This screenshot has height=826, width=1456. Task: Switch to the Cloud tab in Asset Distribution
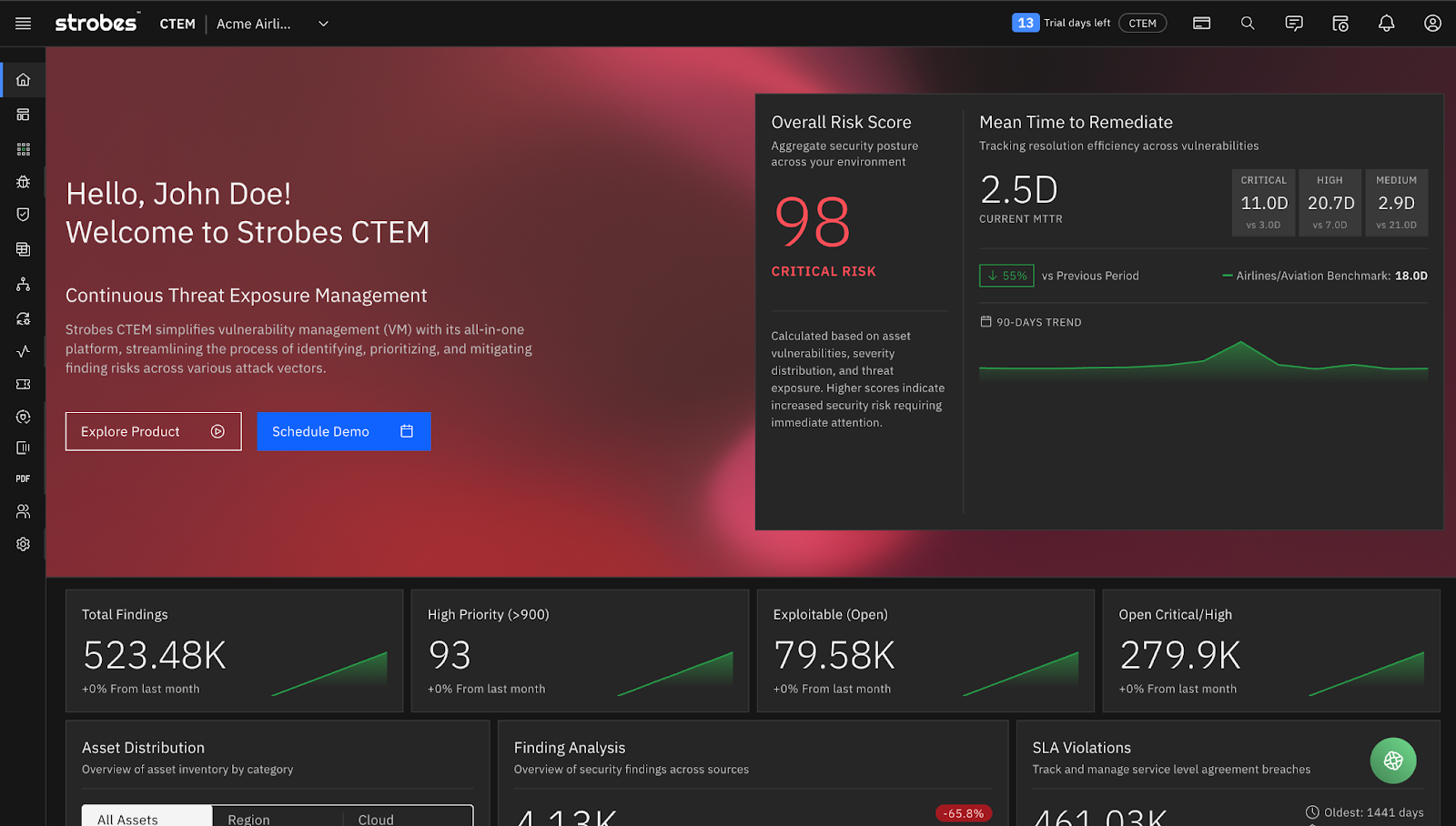click(375, 817)
